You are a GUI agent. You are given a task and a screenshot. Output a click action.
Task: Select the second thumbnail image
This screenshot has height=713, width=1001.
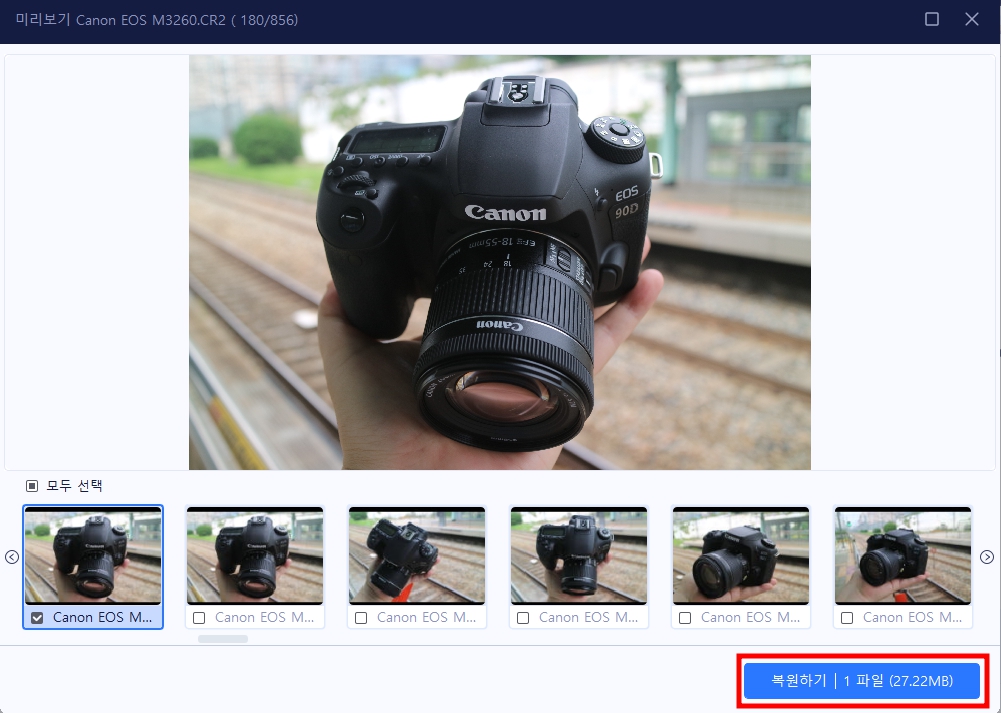pos(255,555)
